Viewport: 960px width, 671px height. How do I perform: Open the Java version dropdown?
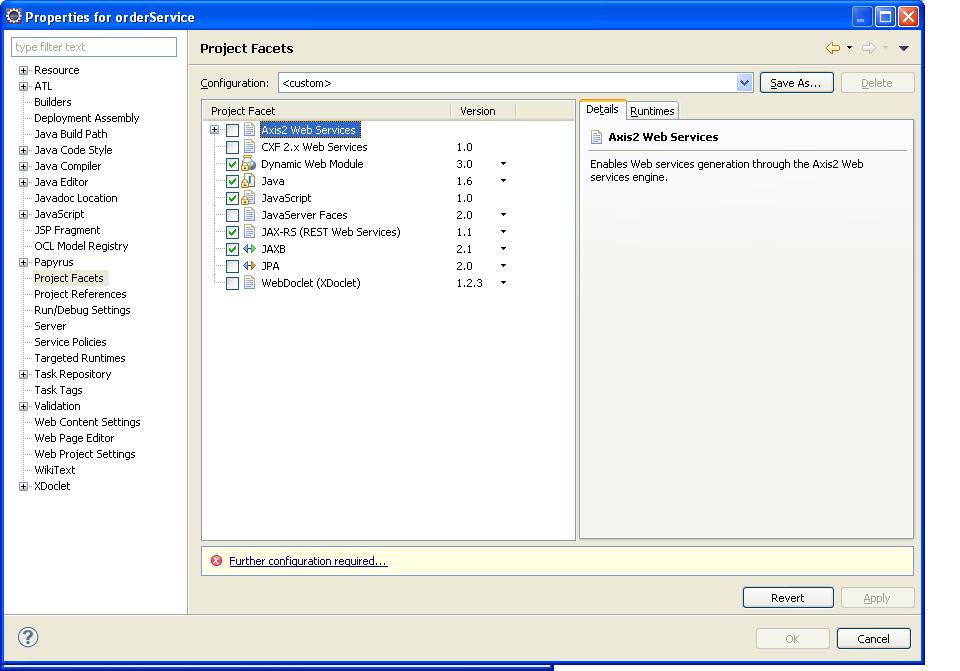[503, 181]
